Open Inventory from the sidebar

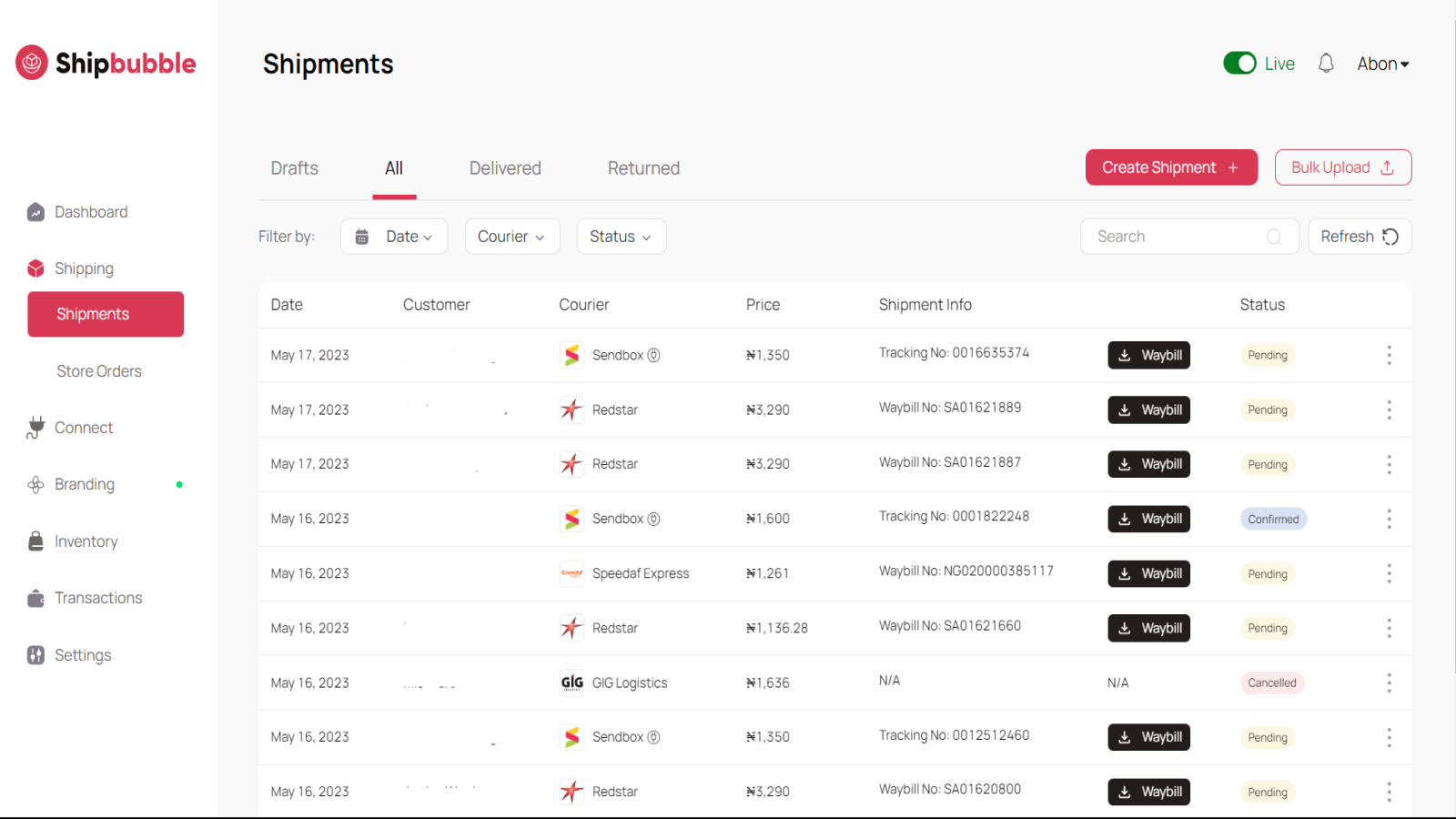[x=86, y=541]
